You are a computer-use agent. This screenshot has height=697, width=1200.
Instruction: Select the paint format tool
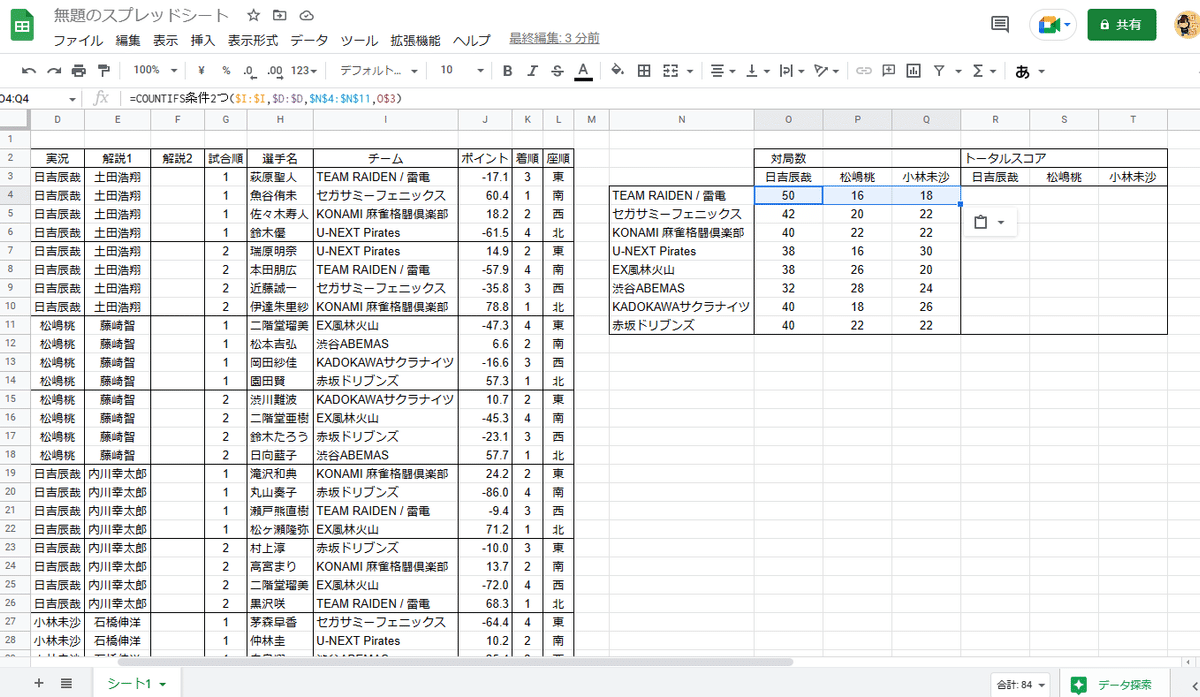click(x=103, y=71)
